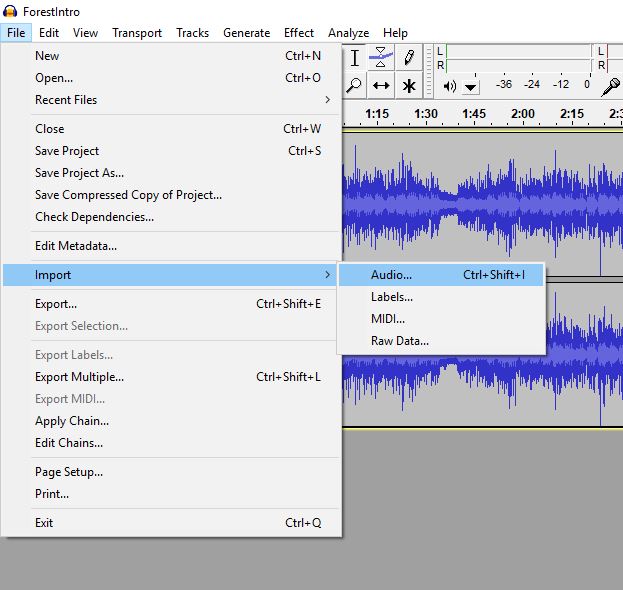Select the Multi-Tool asterisk icon
623x590 pixels.
408,86
